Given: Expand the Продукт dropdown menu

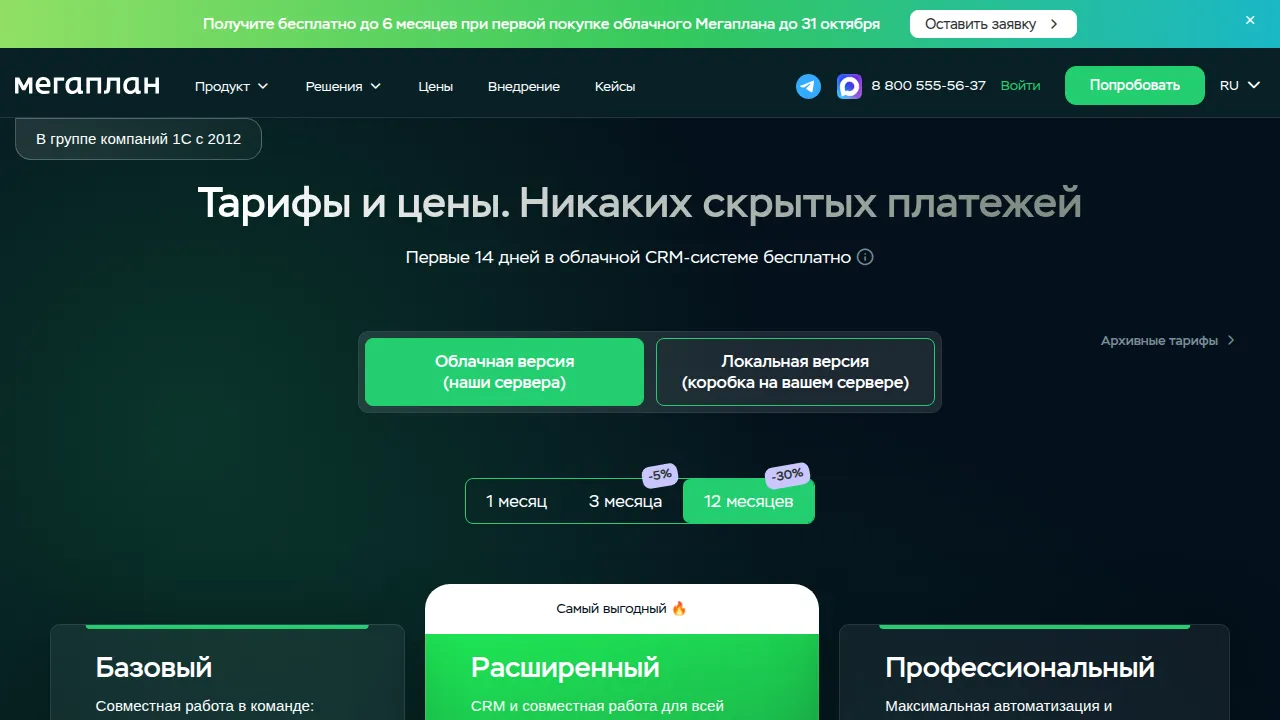Looking at the screenshot, I should 232,86.
